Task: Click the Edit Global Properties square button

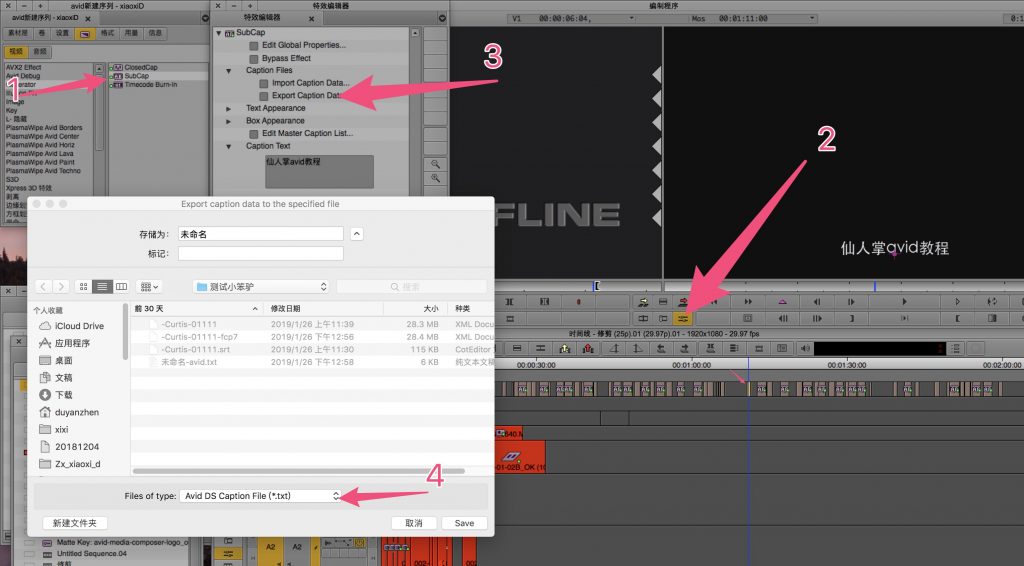Action: pos(253,46)
